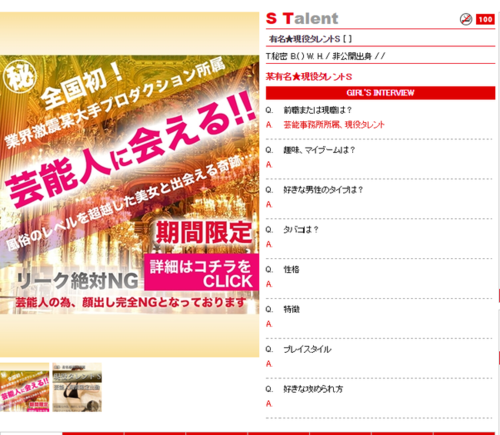
Task: Click the T.秘密 profile measurements line
Action: pyautogui.click(x=325, y=56)
